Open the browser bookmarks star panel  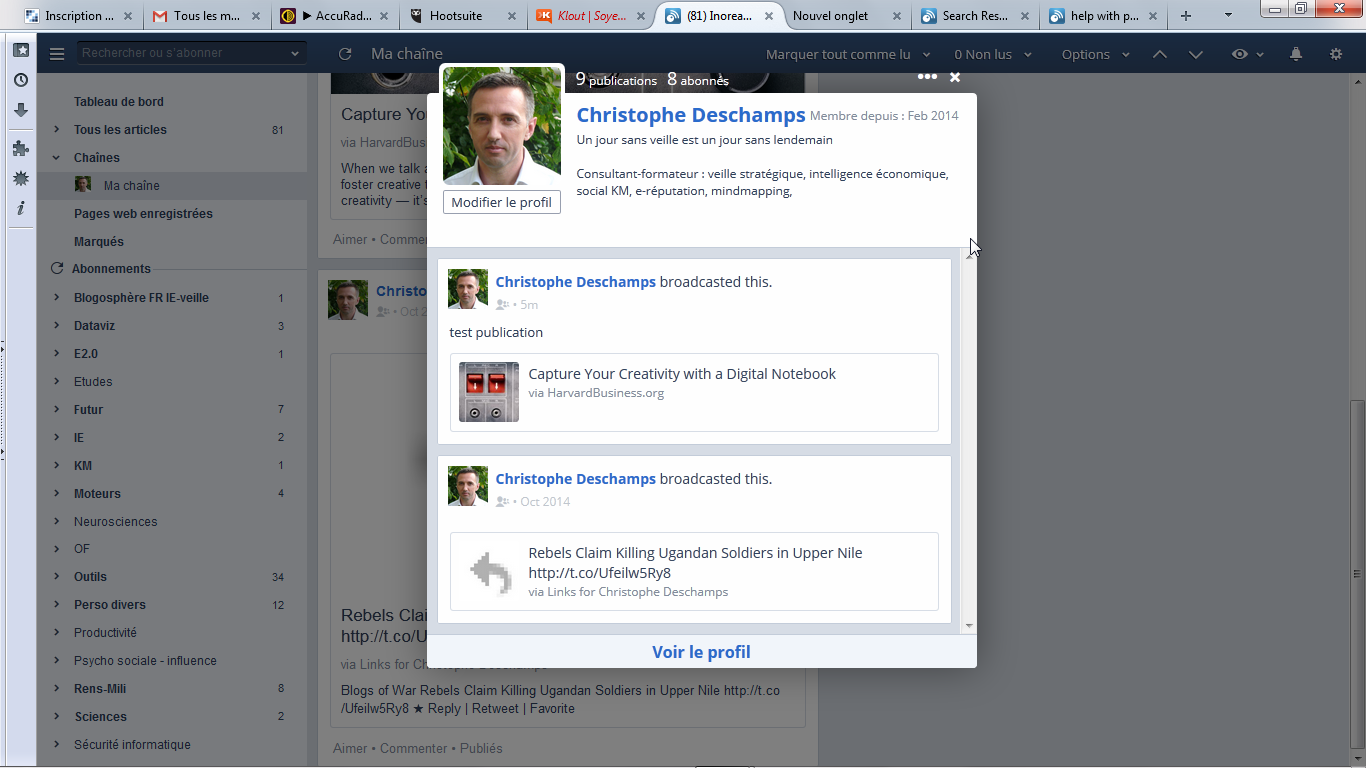[21, 50]
